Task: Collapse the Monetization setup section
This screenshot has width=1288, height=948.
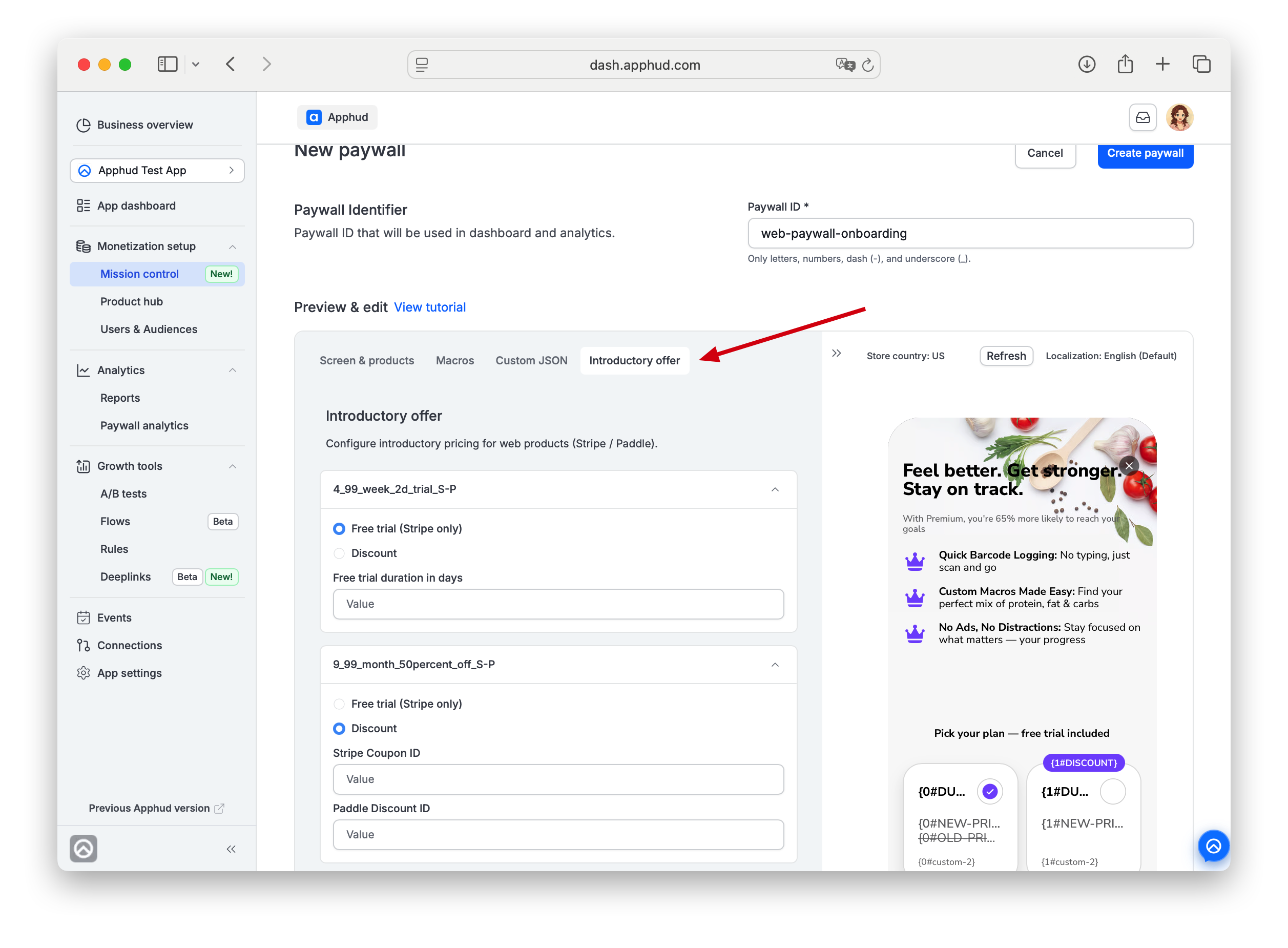Action: click(233, 247)
